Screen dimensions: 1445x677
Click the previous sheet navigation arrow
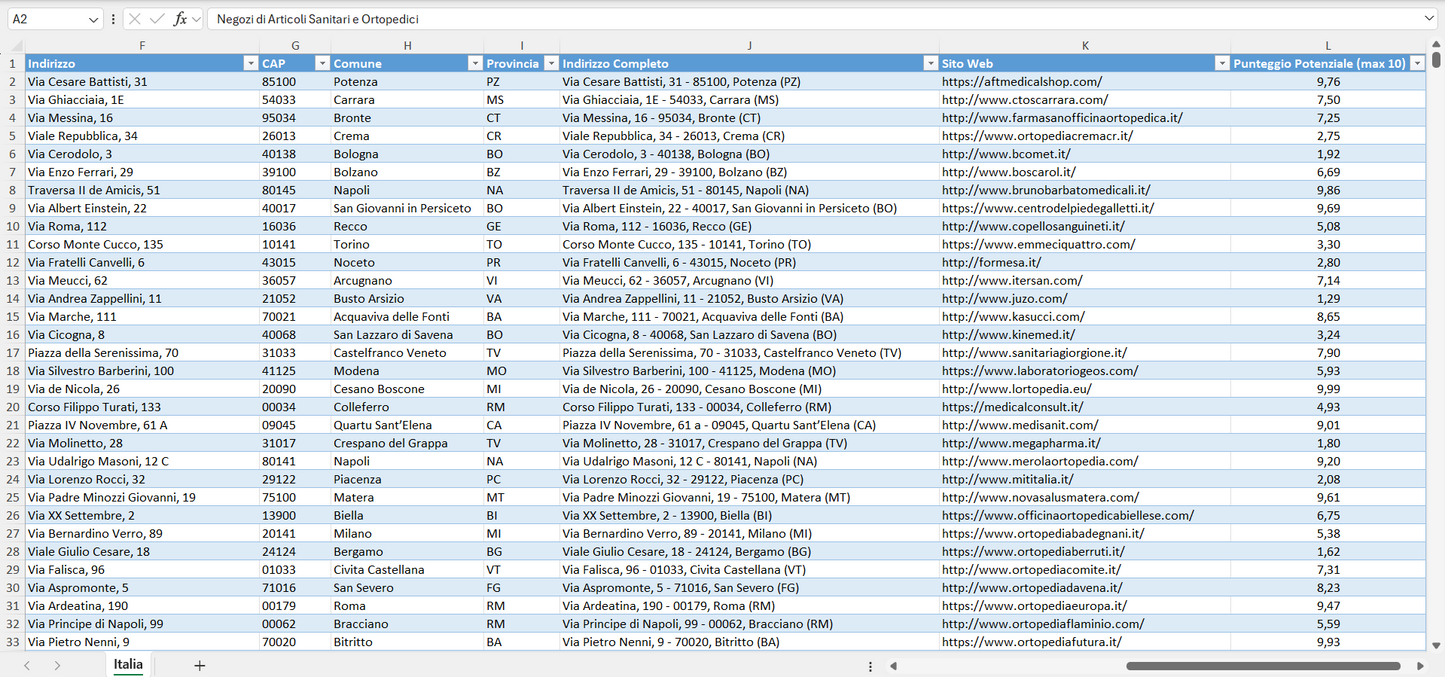[27, 665]
